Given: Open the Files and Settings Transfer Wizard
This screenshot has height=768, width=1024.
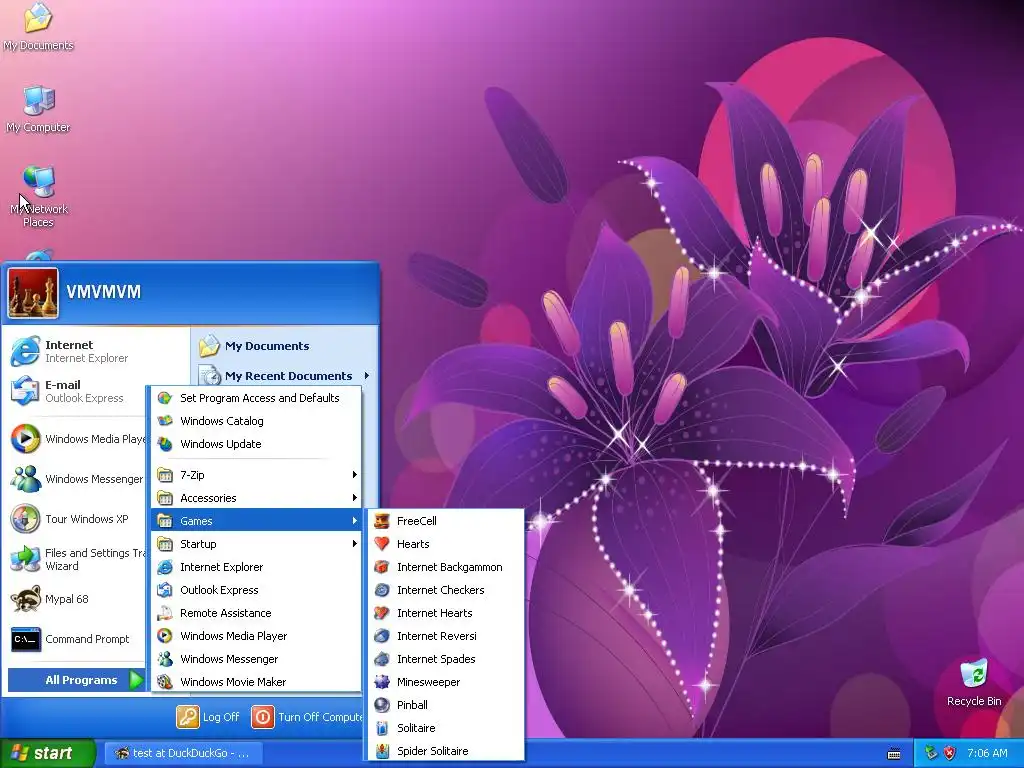Looking at the screenshot, I should tap(77, 559).
